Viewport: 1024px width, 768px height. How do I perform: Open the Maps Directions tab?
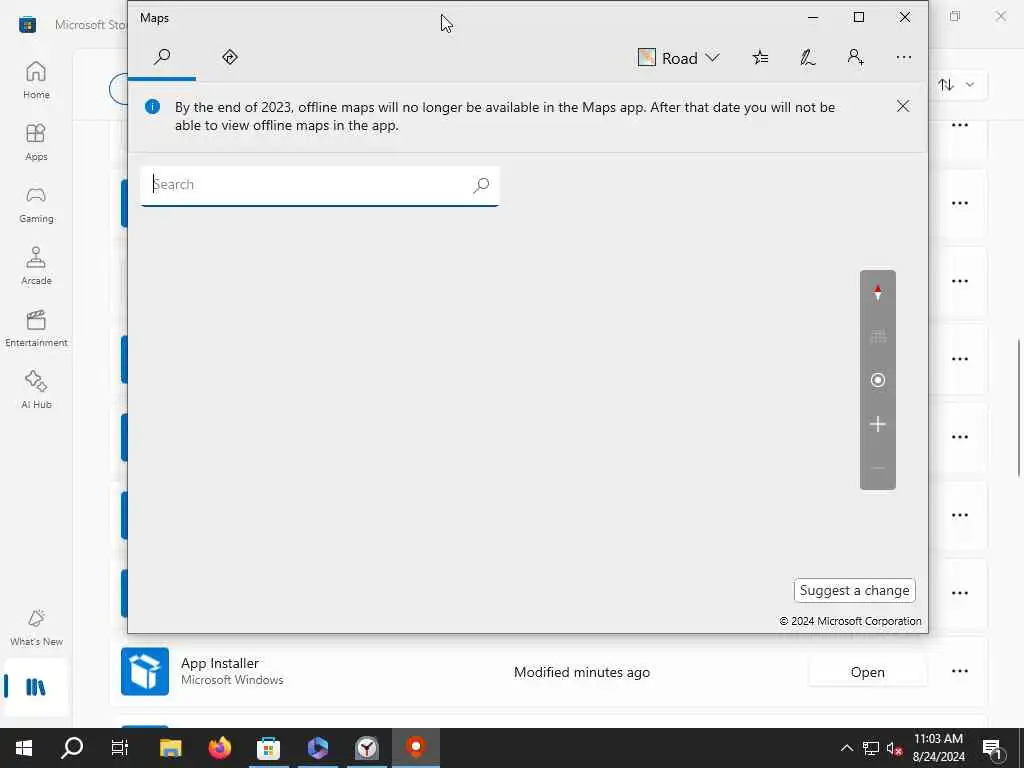pyautogui.click(x=230, y=57)
